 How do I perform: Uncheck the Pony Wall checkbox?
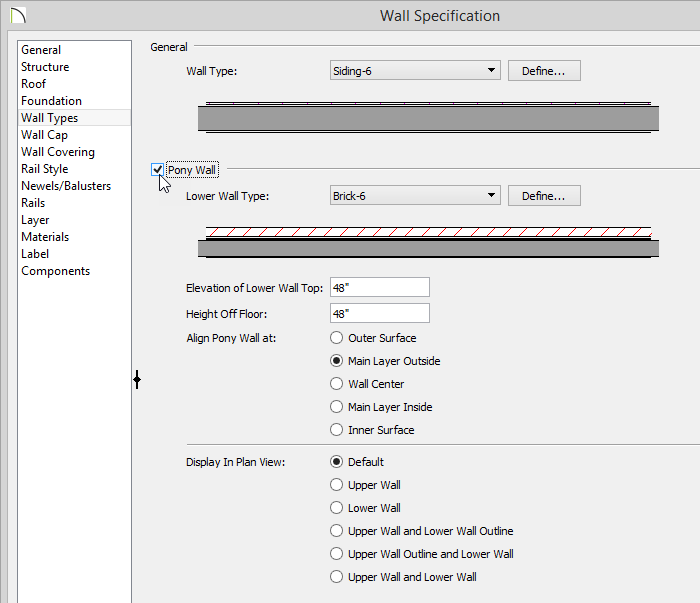157,170
